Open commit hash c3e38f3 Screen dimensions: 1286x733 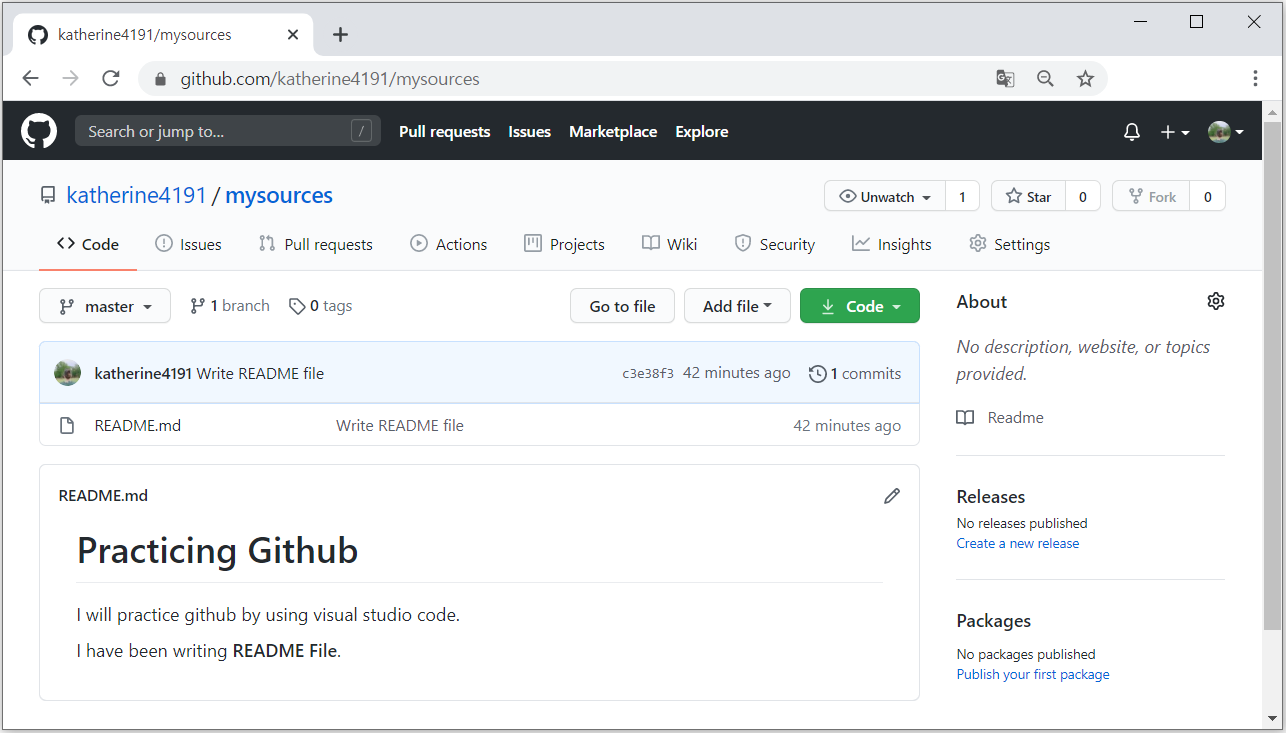tap(648, 374)
